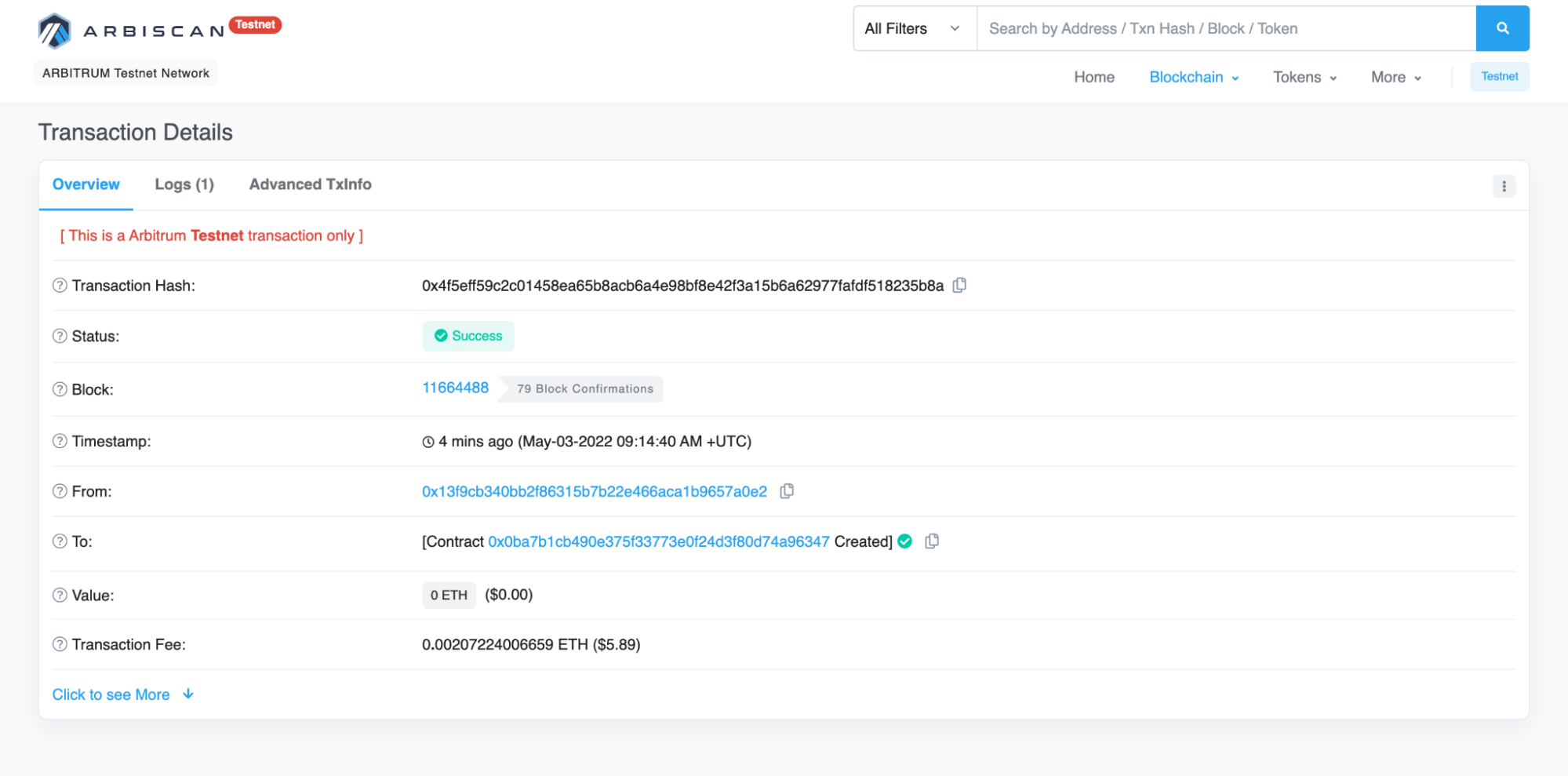Open the All Filters dropdown
The height and width of the screenshot is (776, 1568).
pos(914,28)
